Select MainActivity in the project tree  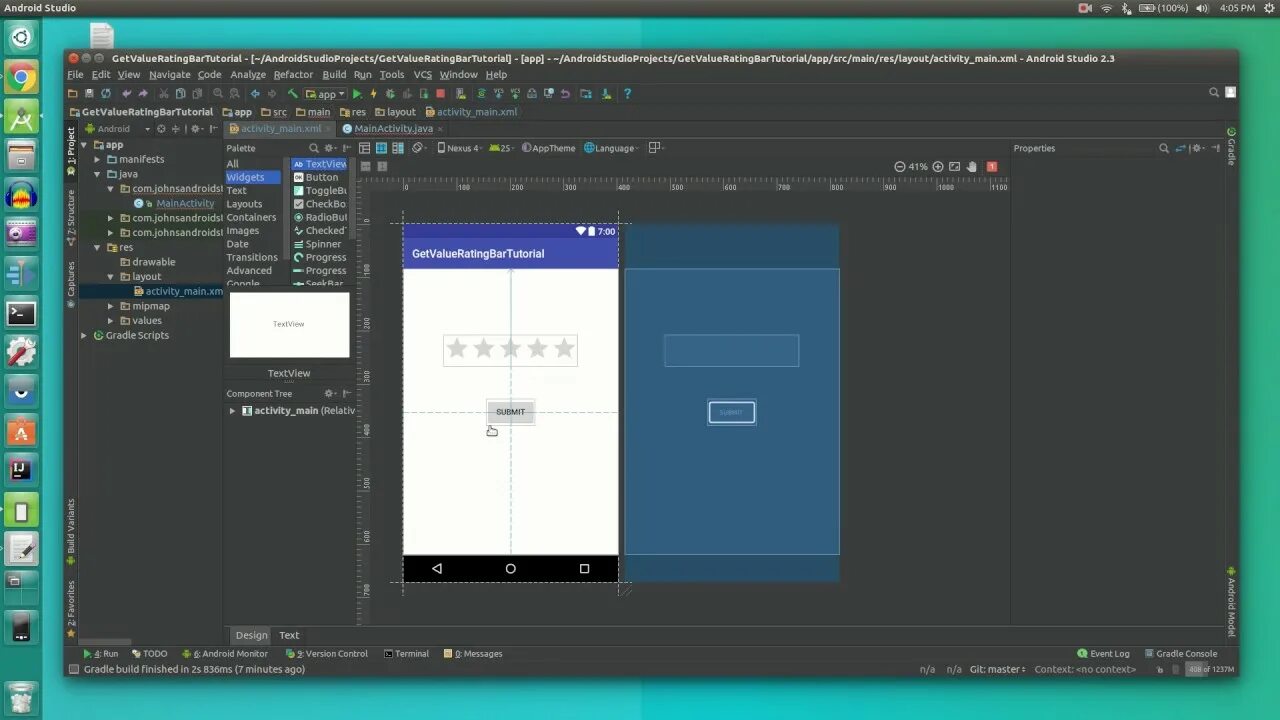(x=185, y=203)
